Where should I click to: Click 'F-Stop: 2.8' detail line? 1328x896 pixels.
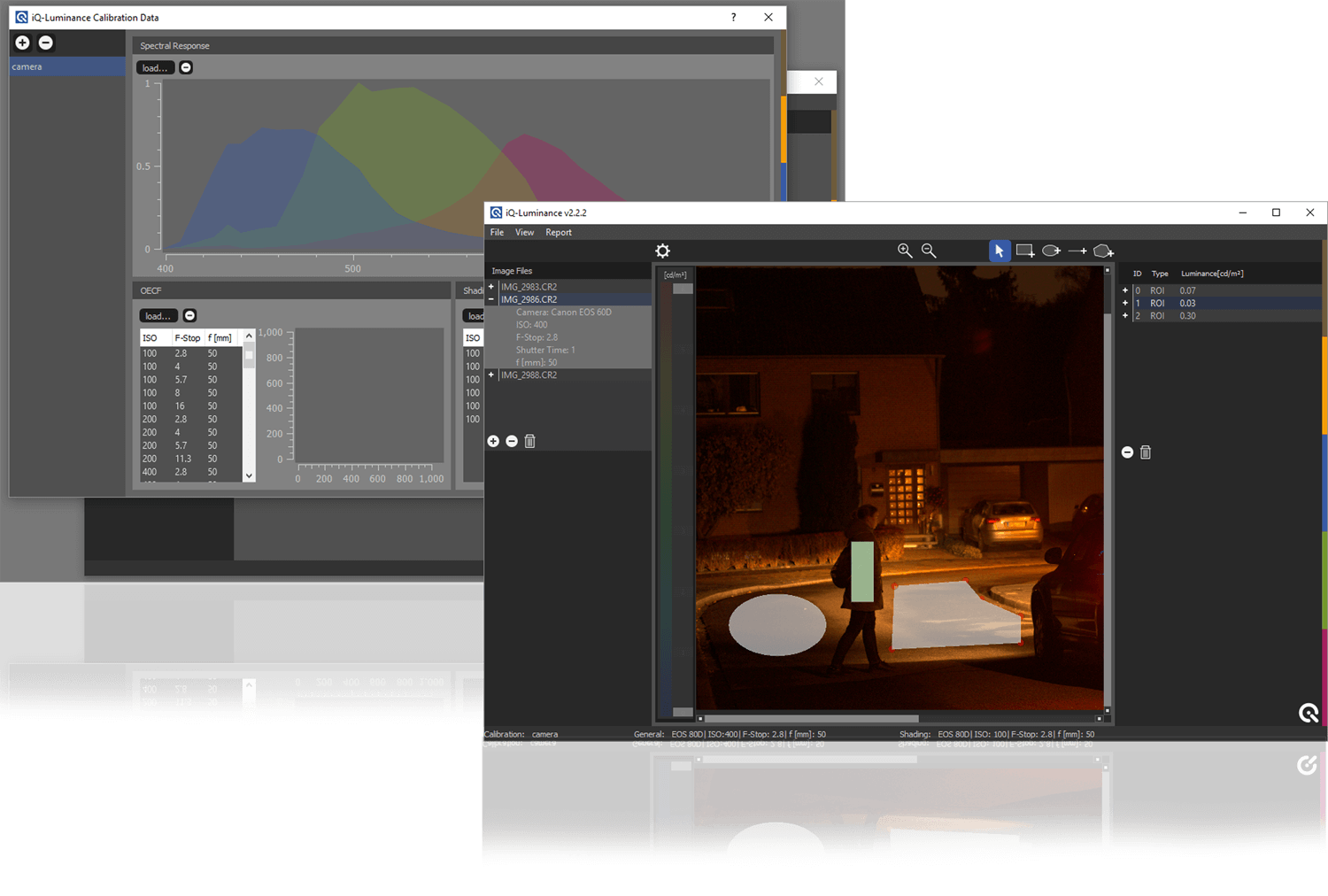tap(537, 337)
